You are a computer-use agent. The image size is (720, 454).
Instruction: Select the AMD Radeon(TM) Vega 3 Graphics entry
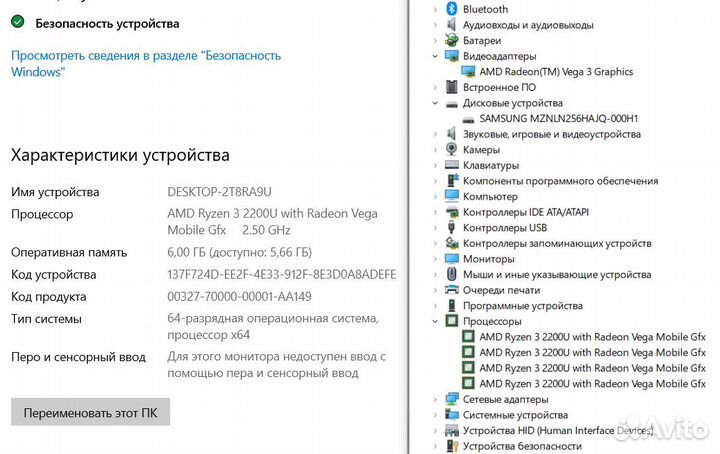pos(556,72)
